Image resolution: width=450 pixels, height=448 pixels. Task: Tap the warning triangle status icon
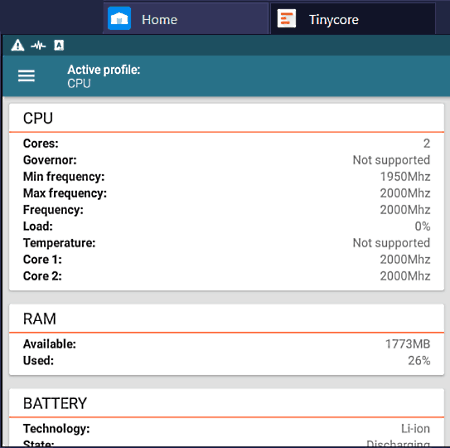click(x=18, y=45)
